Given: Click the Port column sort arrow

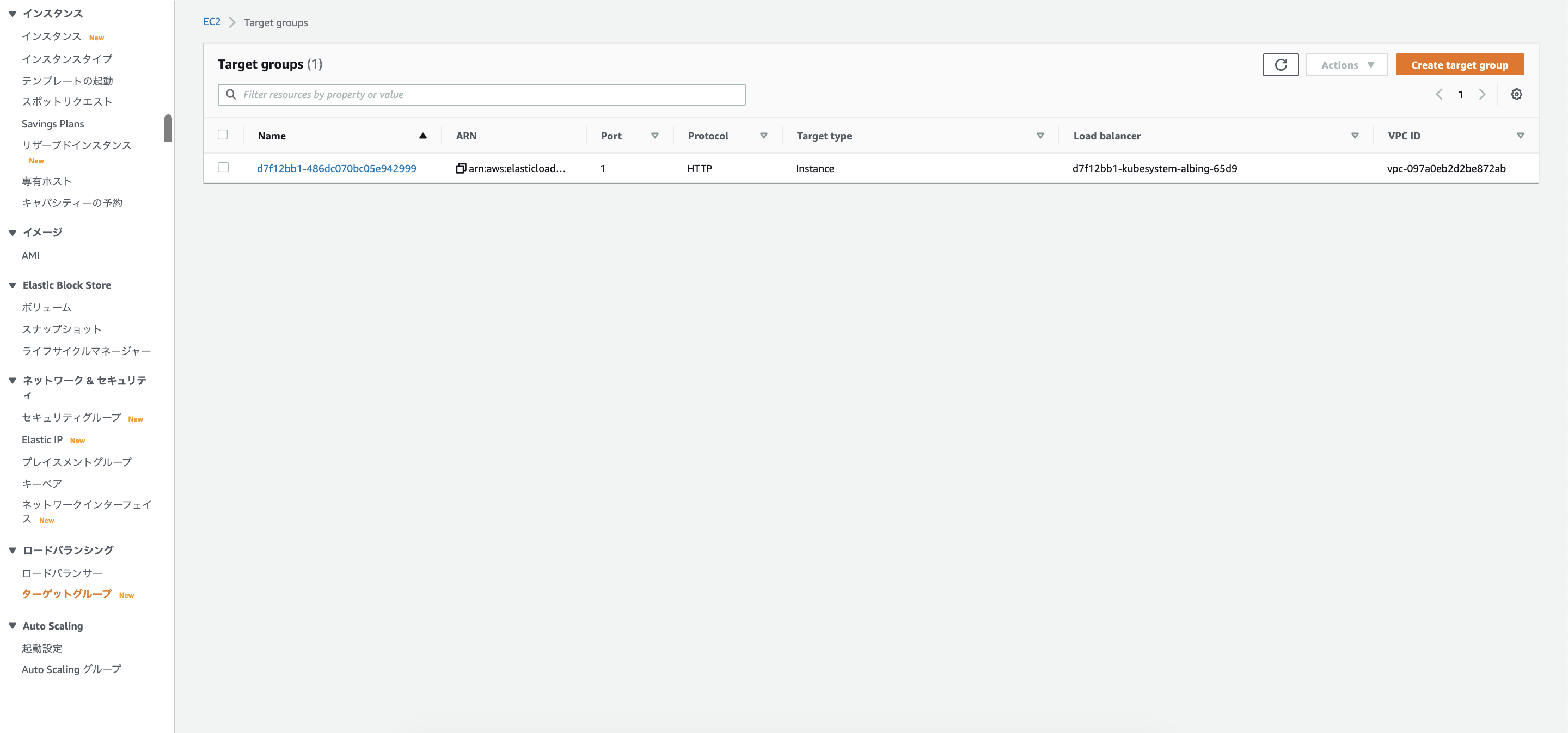Looking at the screenshot, I should [654, 136].
